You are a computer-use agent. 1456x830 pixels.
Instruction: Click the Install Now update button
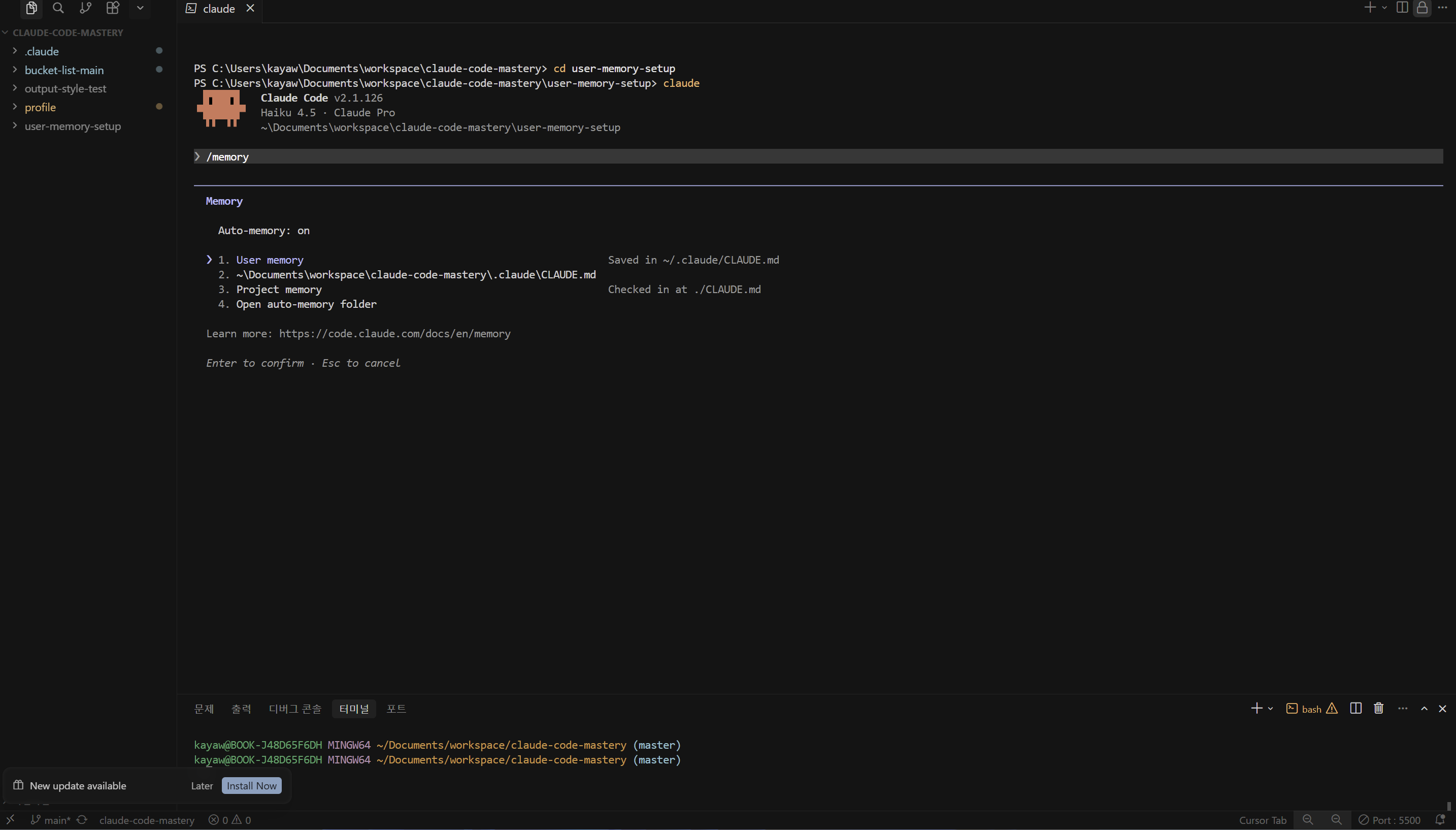(x=252, y=785)
